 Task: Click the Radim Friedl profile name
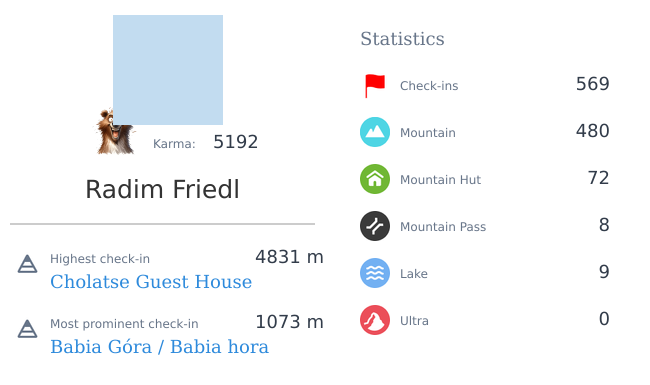coord(162,189)
